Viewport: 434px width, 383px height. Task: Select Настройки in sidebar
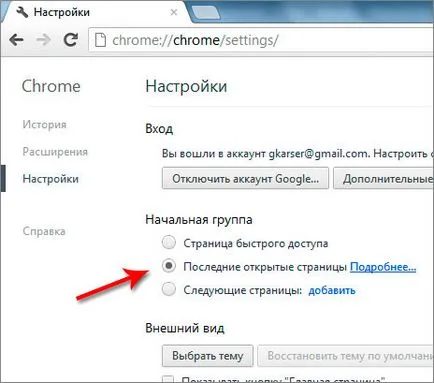pos(51,179)
